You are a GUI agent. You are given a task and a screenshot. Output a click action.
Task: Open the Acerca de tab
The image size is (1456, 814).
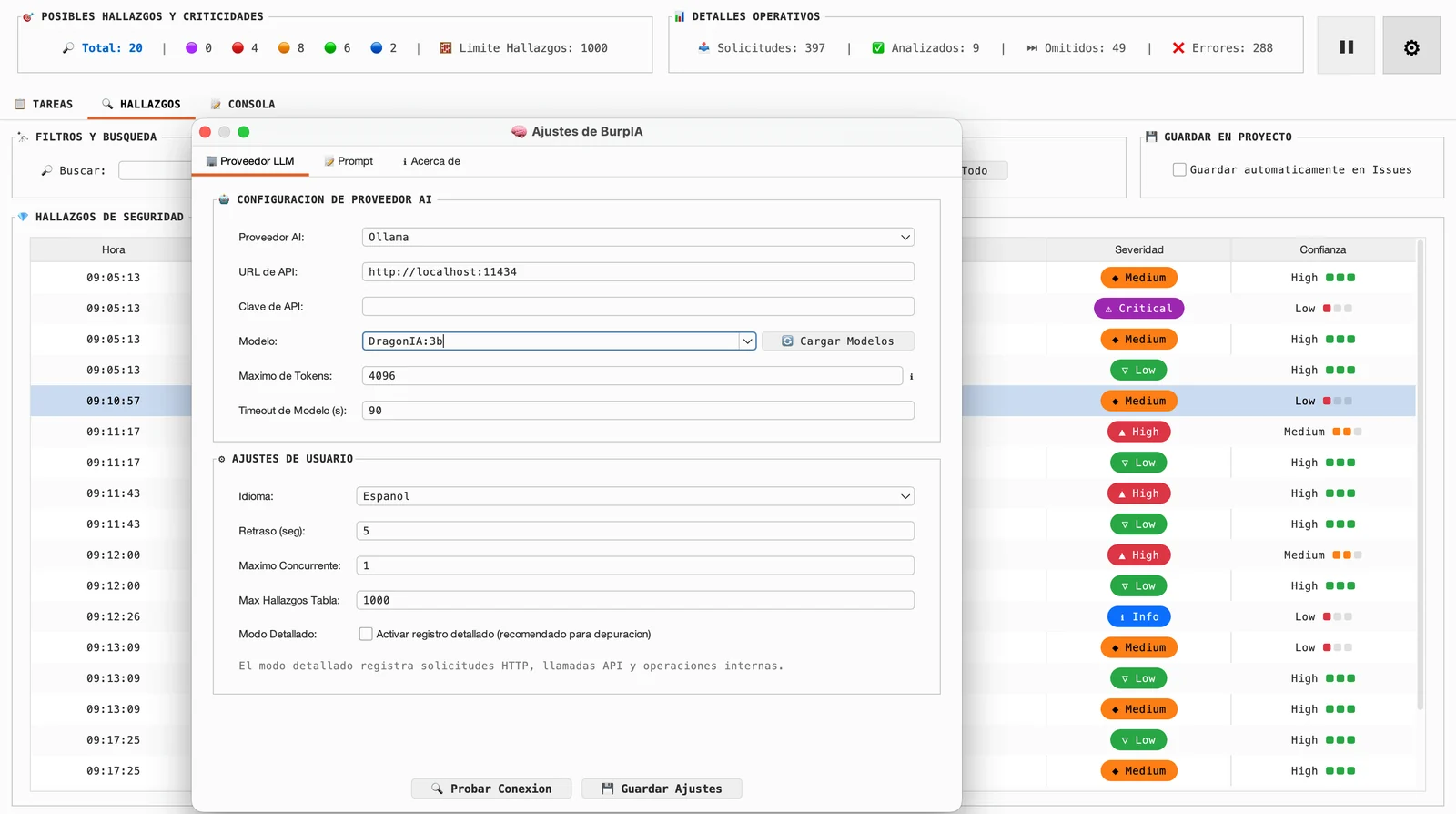pos(431,161)
